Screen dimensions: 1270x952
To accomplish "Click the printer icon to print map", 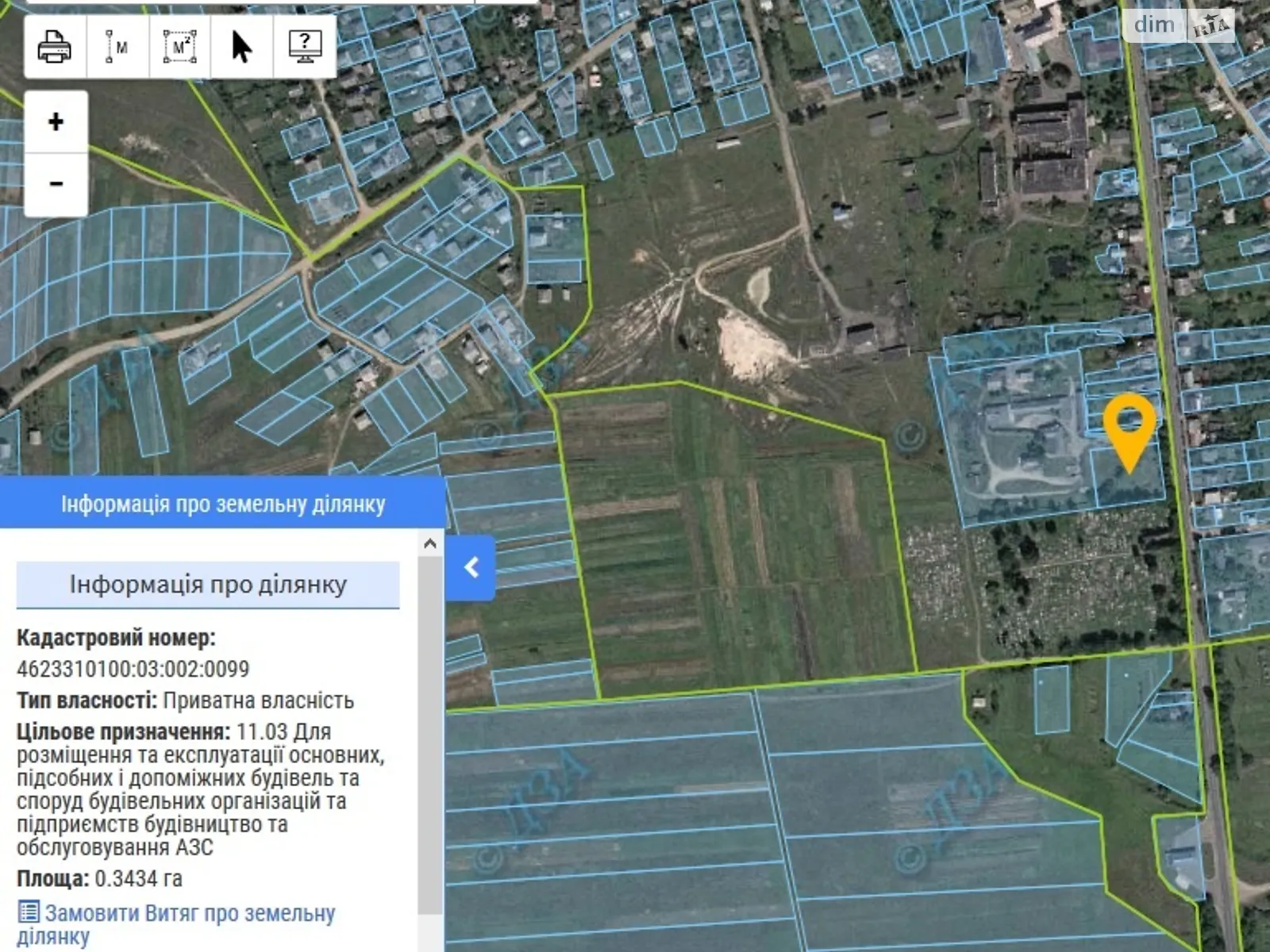I will click(x=55, y=47).
